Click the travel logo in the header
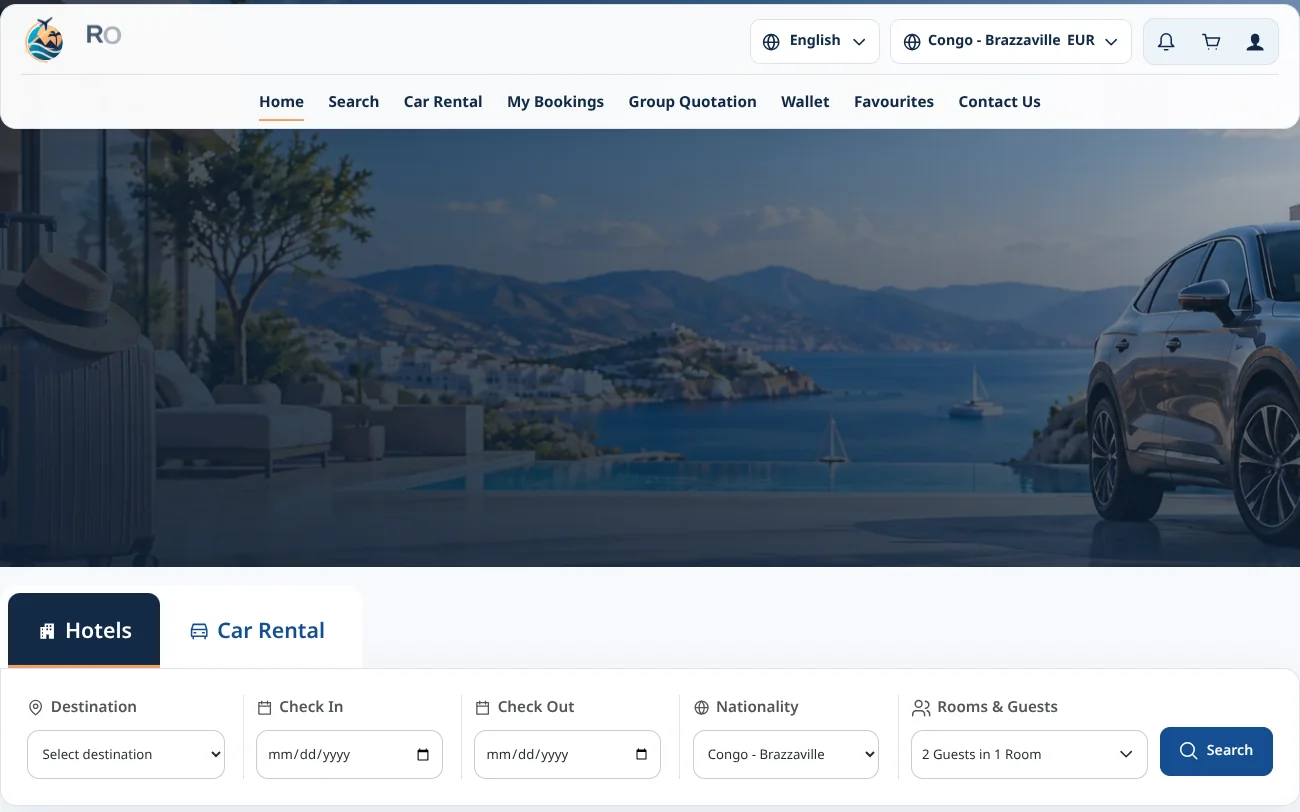The image size is (1300, 812). [x=44, y=40]
